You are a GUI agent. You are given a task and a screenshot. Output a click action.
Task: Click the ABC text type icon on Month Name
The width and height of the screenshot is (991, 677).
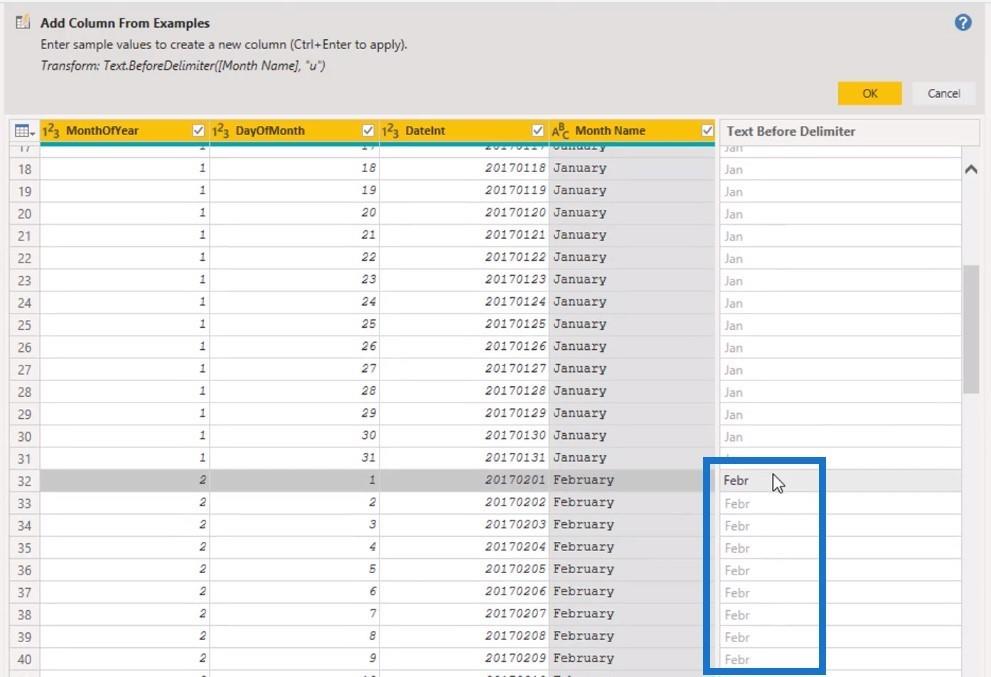pyautogui.click(x=561, y=131)
